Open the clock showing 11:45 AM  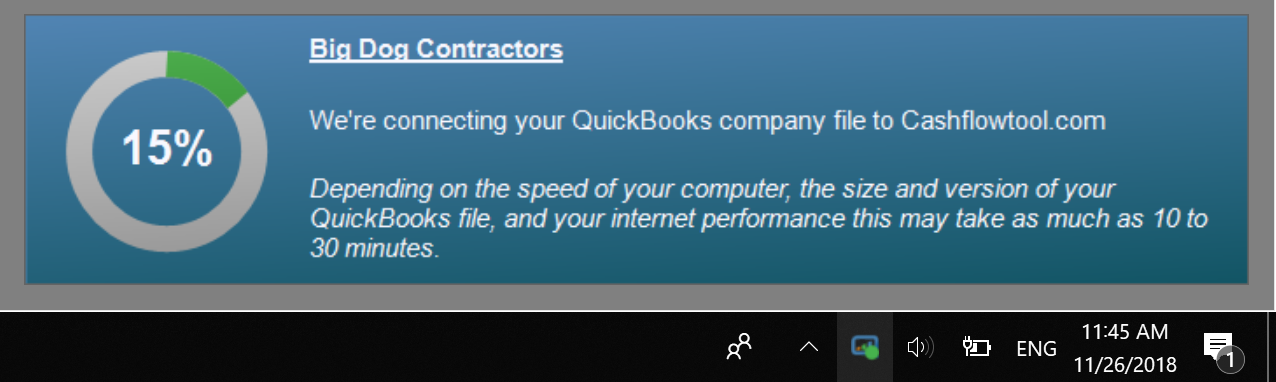click(x=1125, y=331)
